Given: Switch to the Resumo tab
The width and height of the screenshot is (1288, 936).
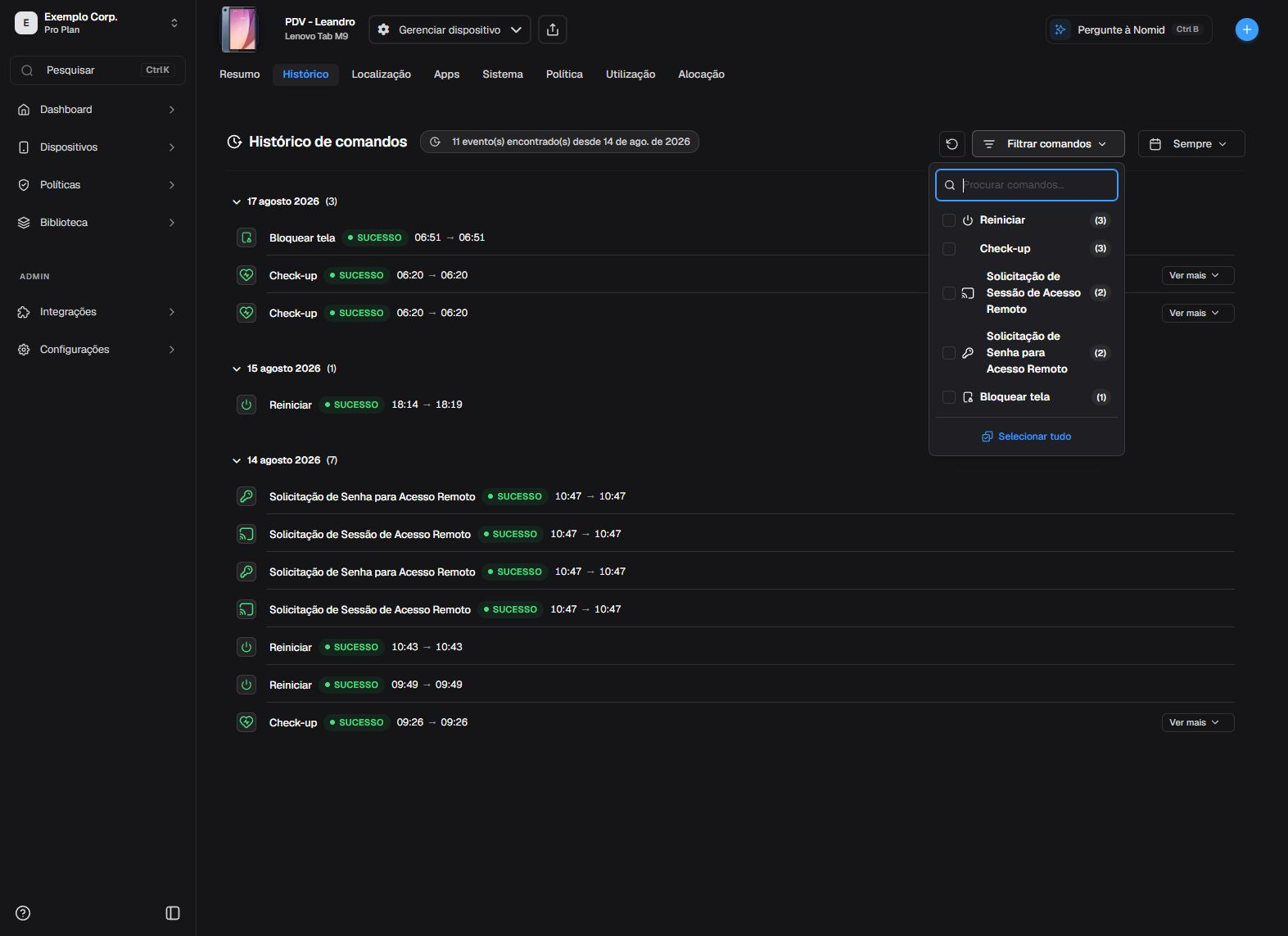Looking at the screenshot, I should 240,75.
